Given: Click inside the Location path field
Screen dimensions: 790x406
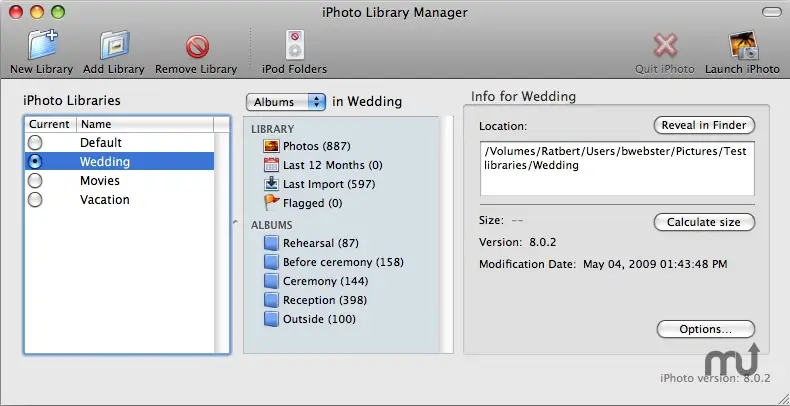Looking at the screenshot, I should coord(617,168).
